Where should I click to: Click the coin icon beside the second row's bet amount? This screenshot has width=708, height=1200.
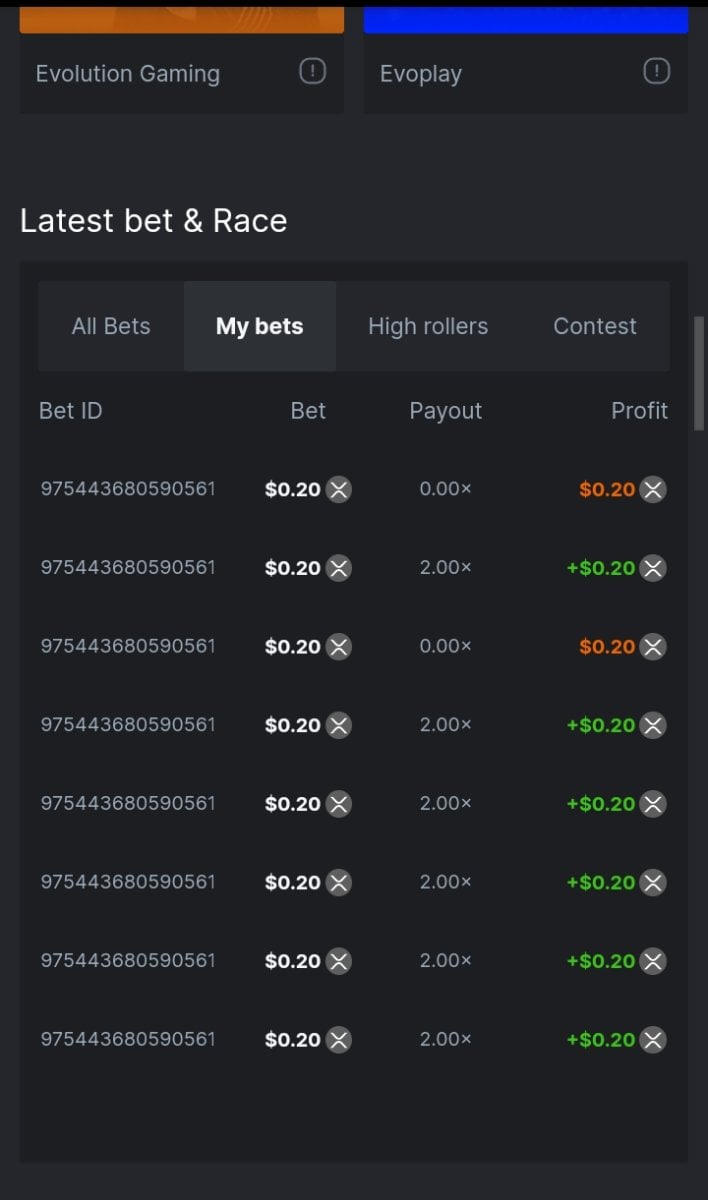click(x=339, y=568)
